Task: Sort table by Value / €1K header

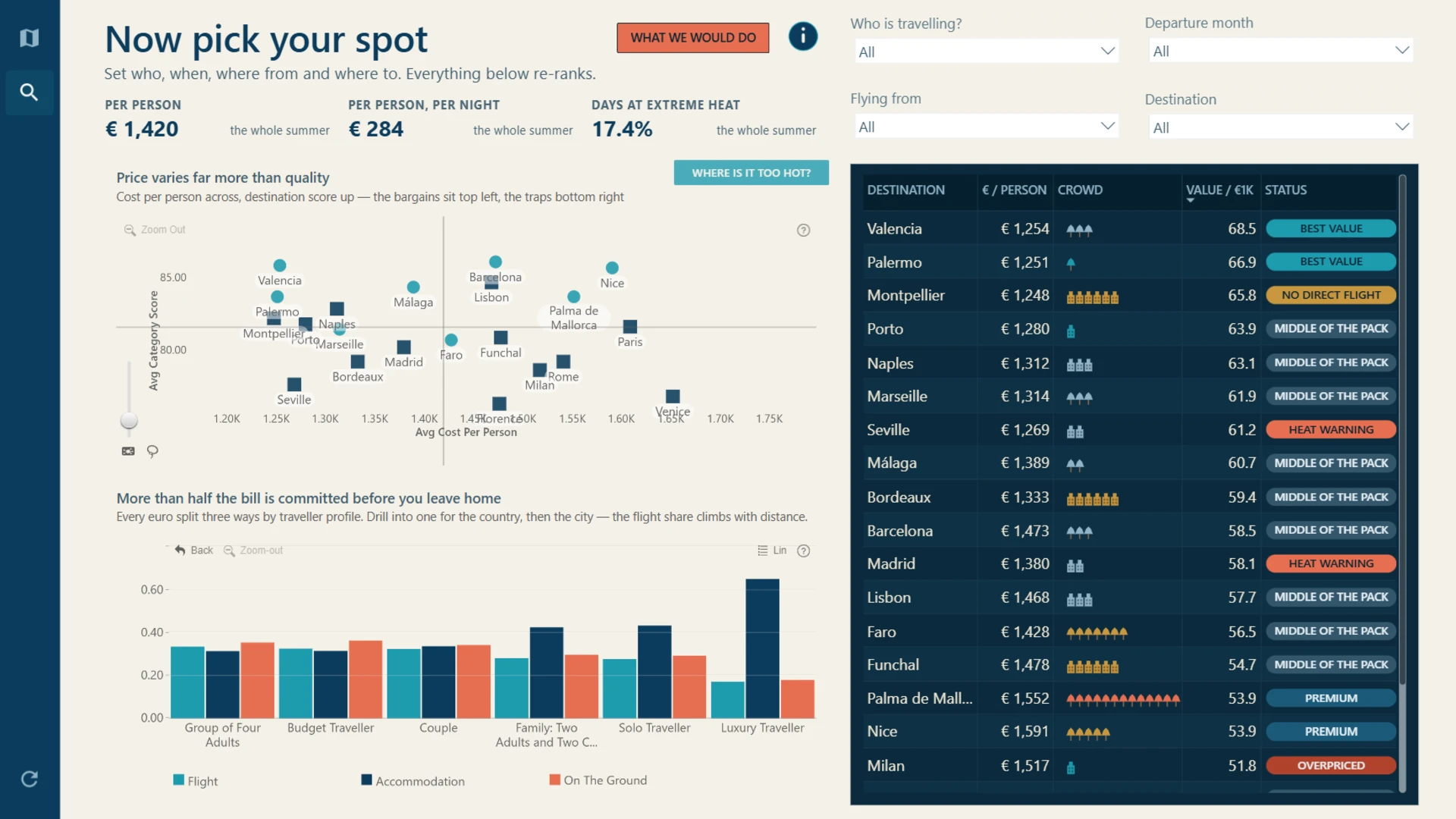Action: coord(1219,190)
